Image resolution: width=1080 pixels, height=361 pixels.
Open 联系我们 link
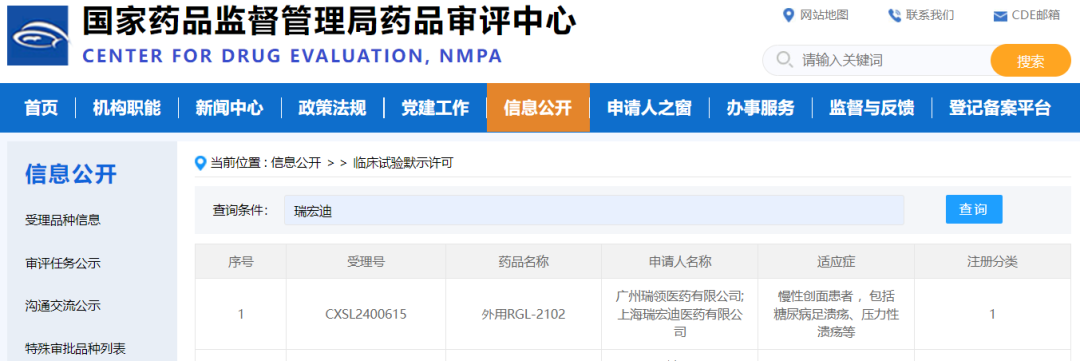930,15
